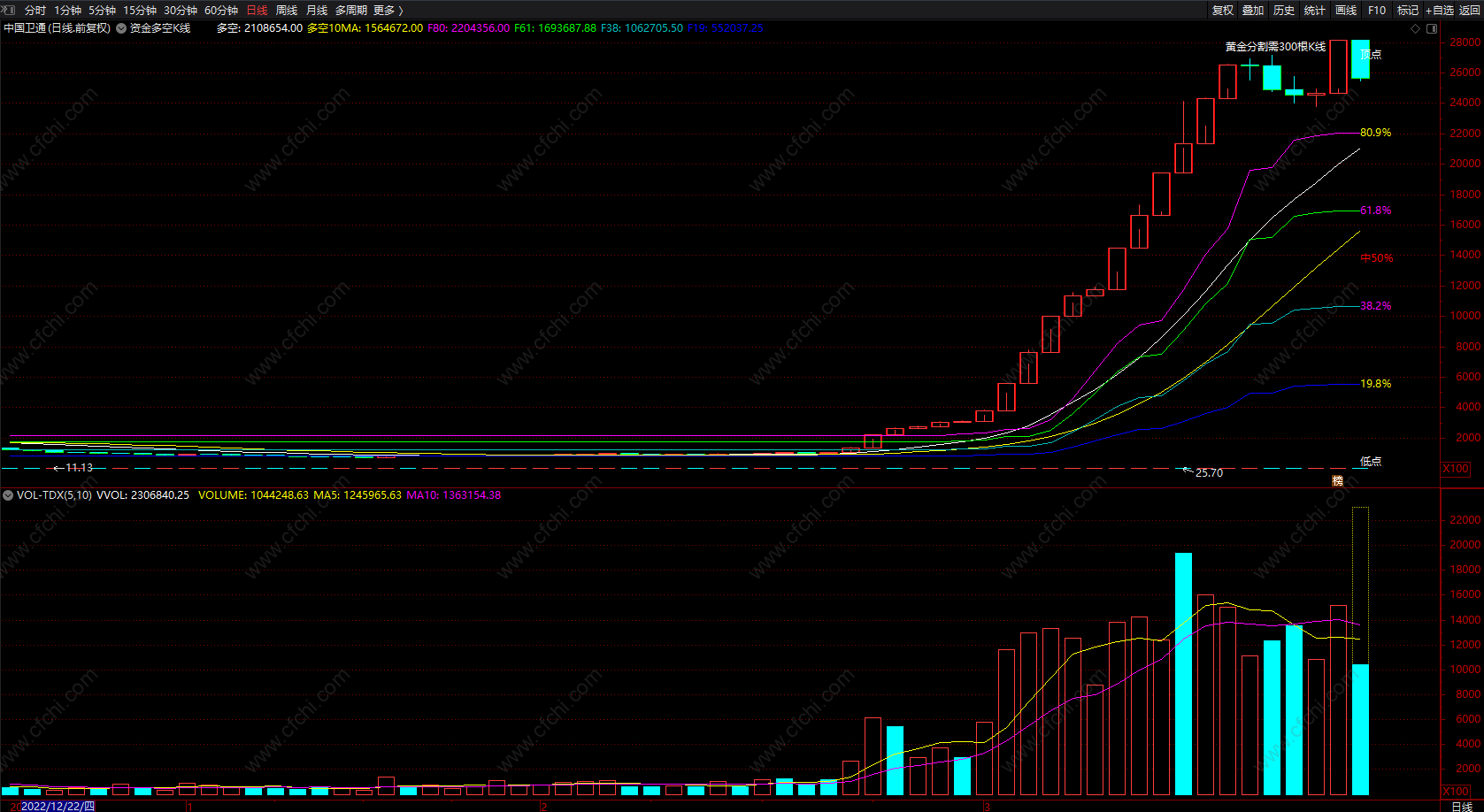Image resolution: width=1484 pixels, height=812 pixels.
Task: Click the 19.8% Fibonacci level label
Action: click(x=1375, y=384)
